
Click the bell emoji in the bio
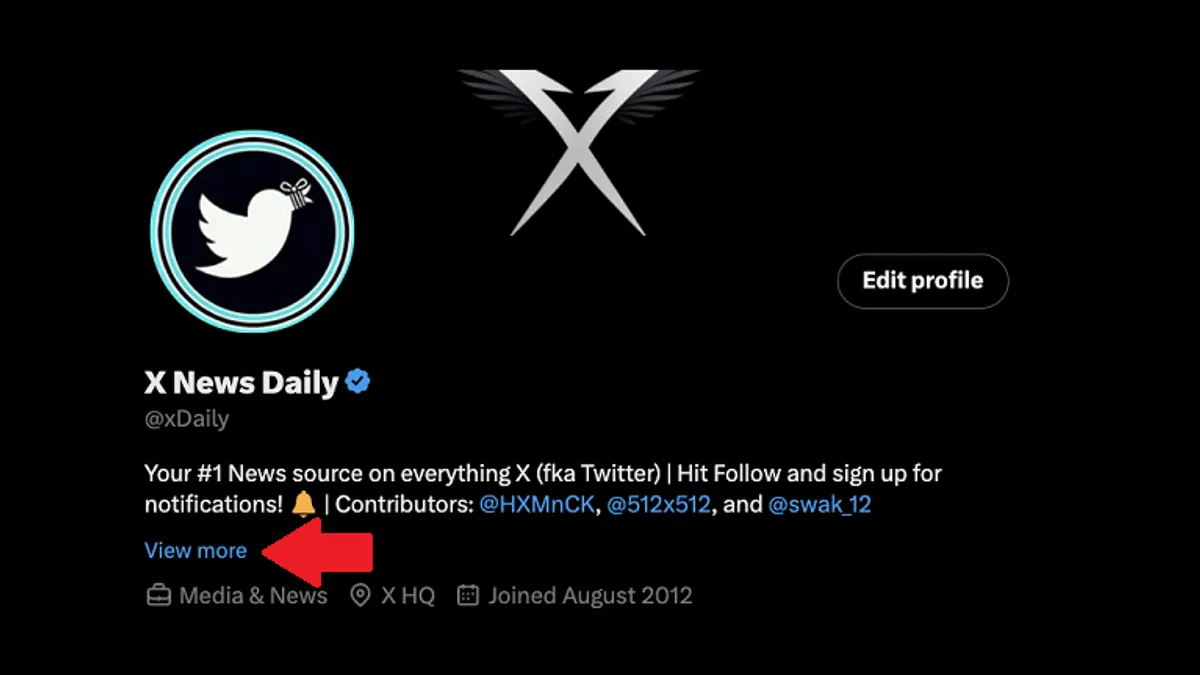303,505
